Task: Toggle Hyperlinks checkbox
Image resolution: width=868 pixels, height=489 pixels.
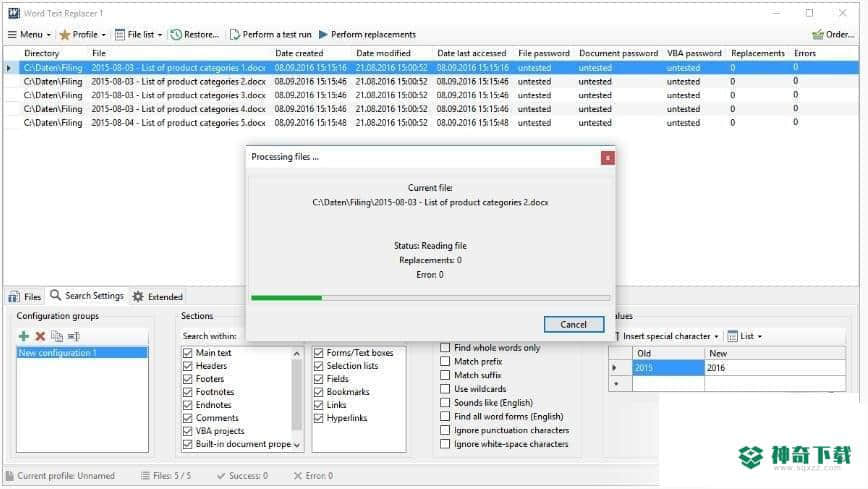Action: click(318, 418)
